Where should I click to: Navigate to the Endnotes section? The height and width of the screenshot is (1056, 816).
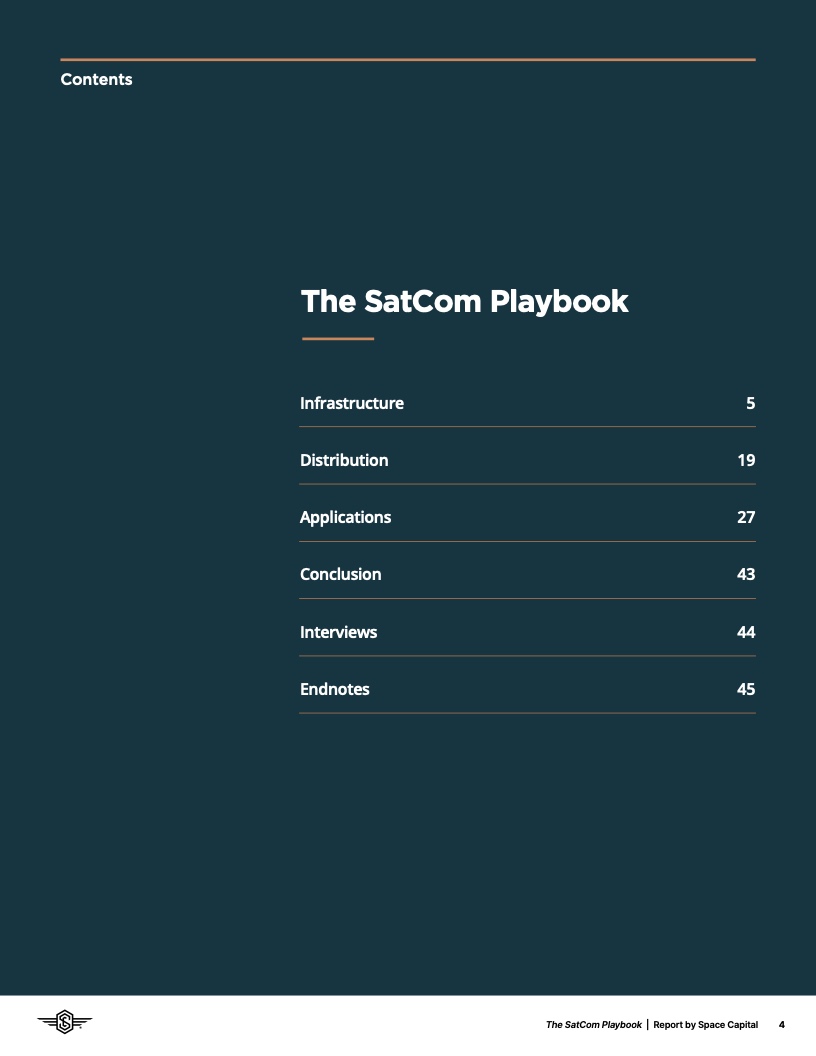tap(334, 690)
